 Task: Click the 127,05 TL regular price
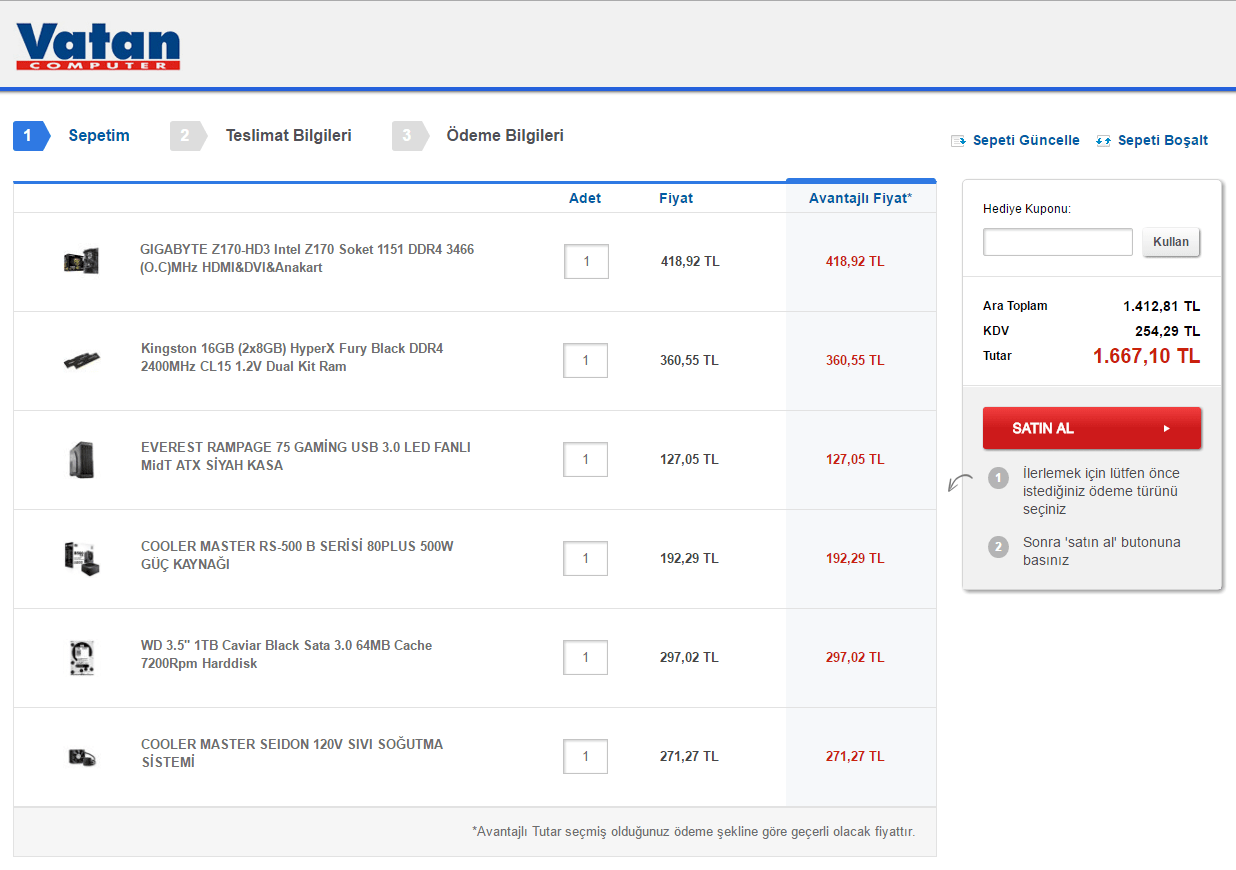pyautogui.click(x=689, y=460)
